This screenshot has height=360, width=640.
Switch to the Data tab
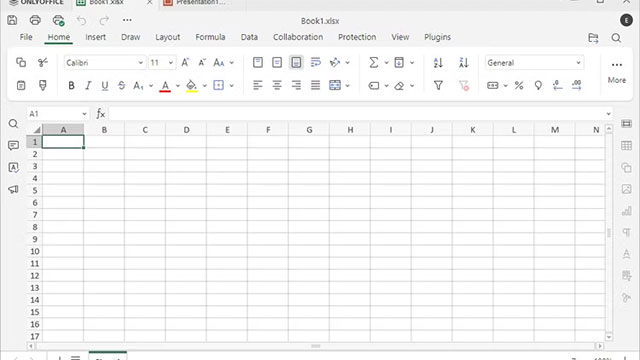tap(249, 37)
